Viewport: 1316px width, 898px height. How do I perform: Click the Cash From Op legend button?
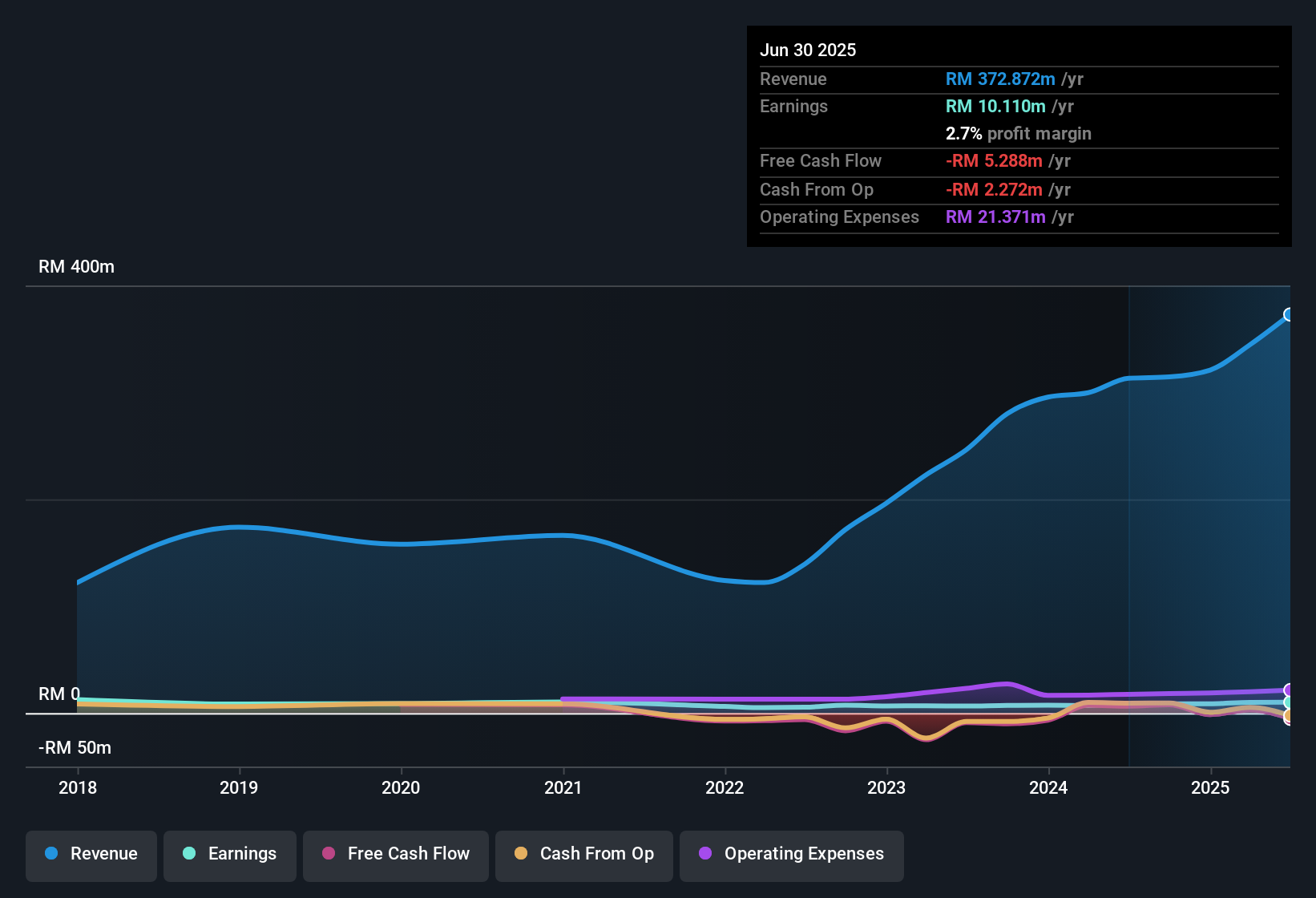tap(583, 855)
